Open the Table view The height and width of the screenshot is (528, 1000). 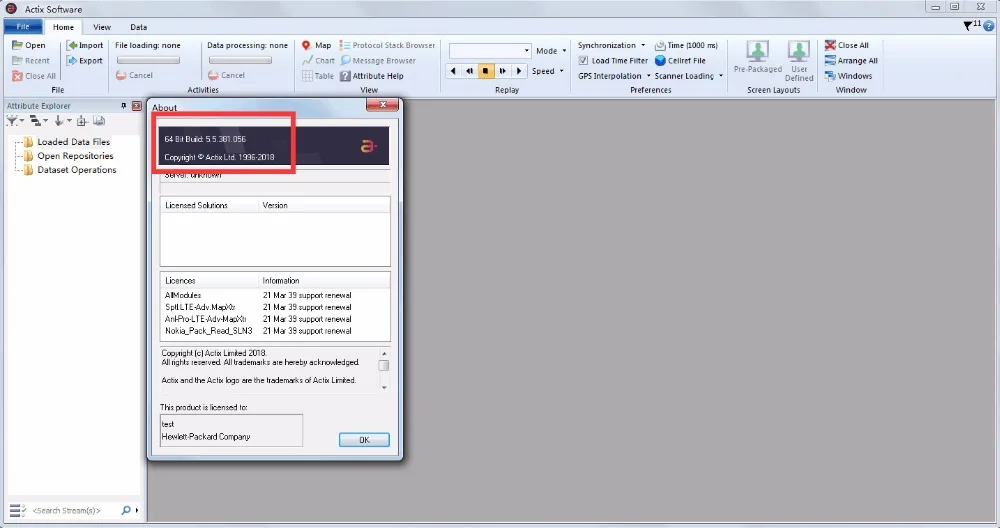coord(318,76)
